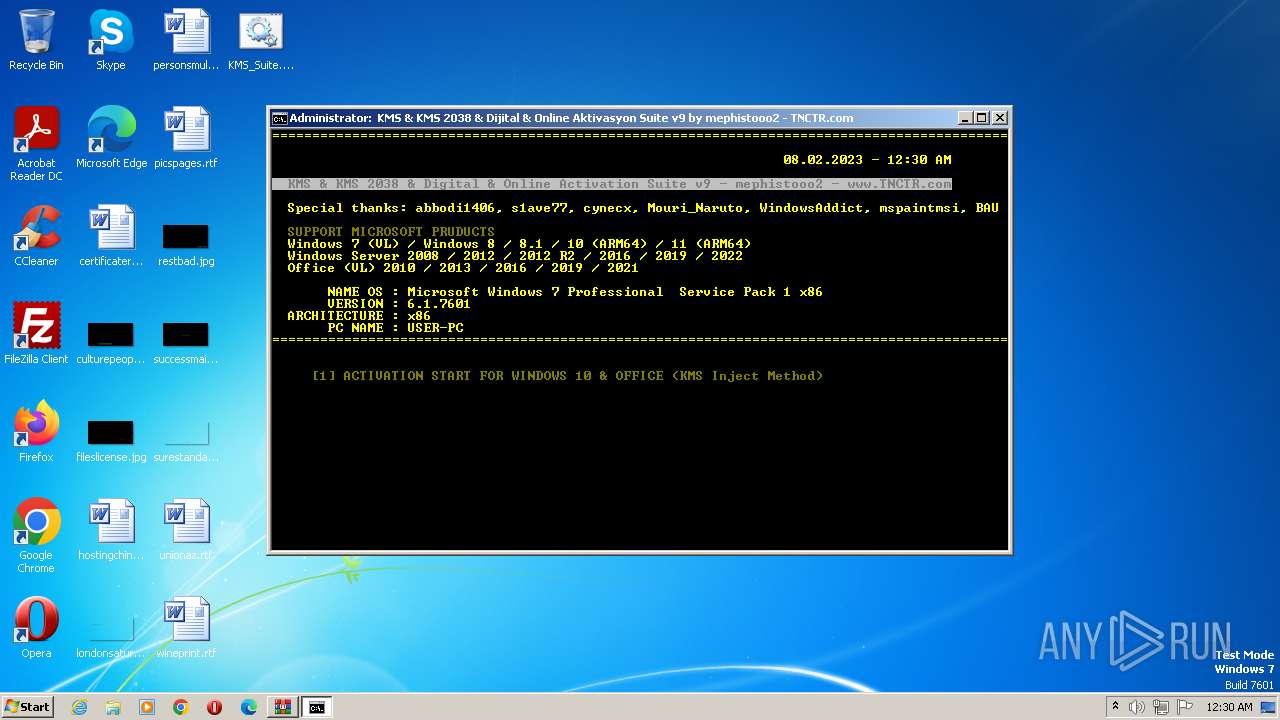Open Internet Explorer from the taskbar
Screen dimensions: 1280x720
79,707
